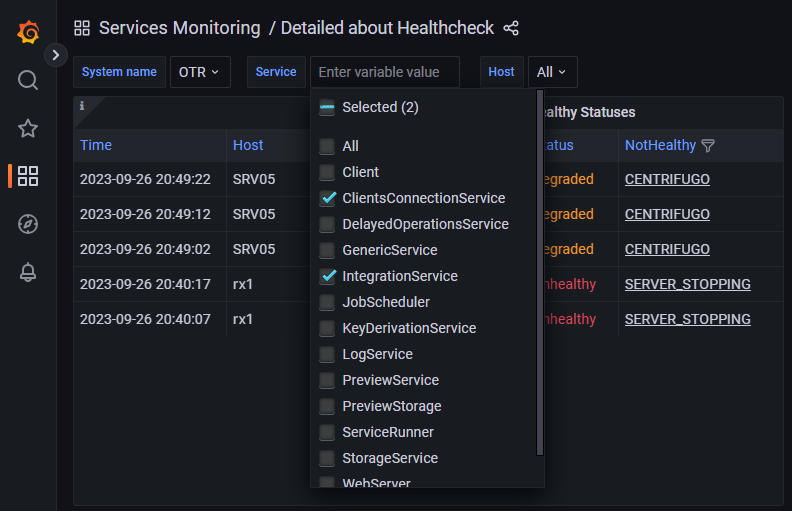
Task: Sort by the Time column header
Action: click(96, 145)
